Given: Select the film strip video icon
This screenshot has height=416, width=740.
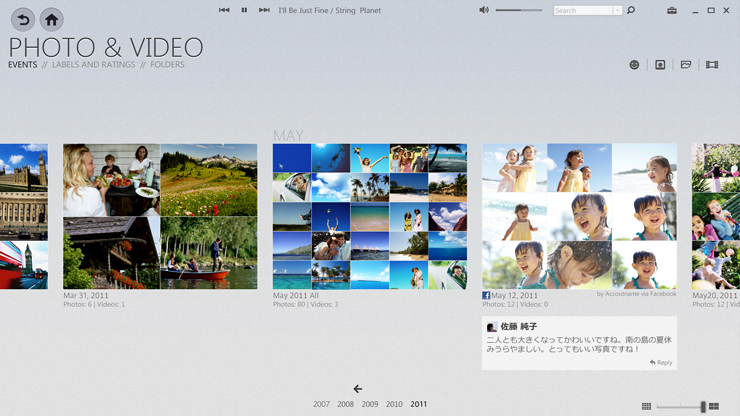Looking at the screenshot, I should 712,65.
